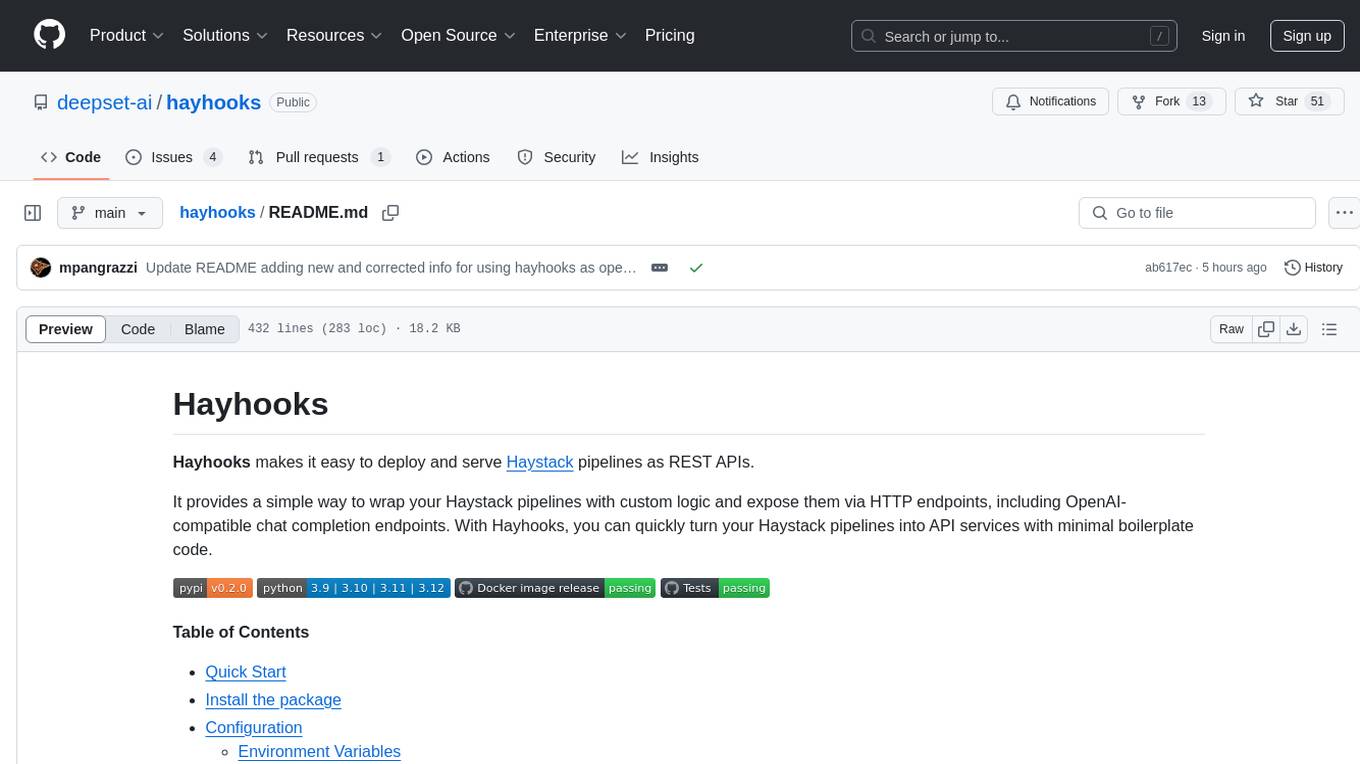Expand the file tree side panel

point(33,213)
